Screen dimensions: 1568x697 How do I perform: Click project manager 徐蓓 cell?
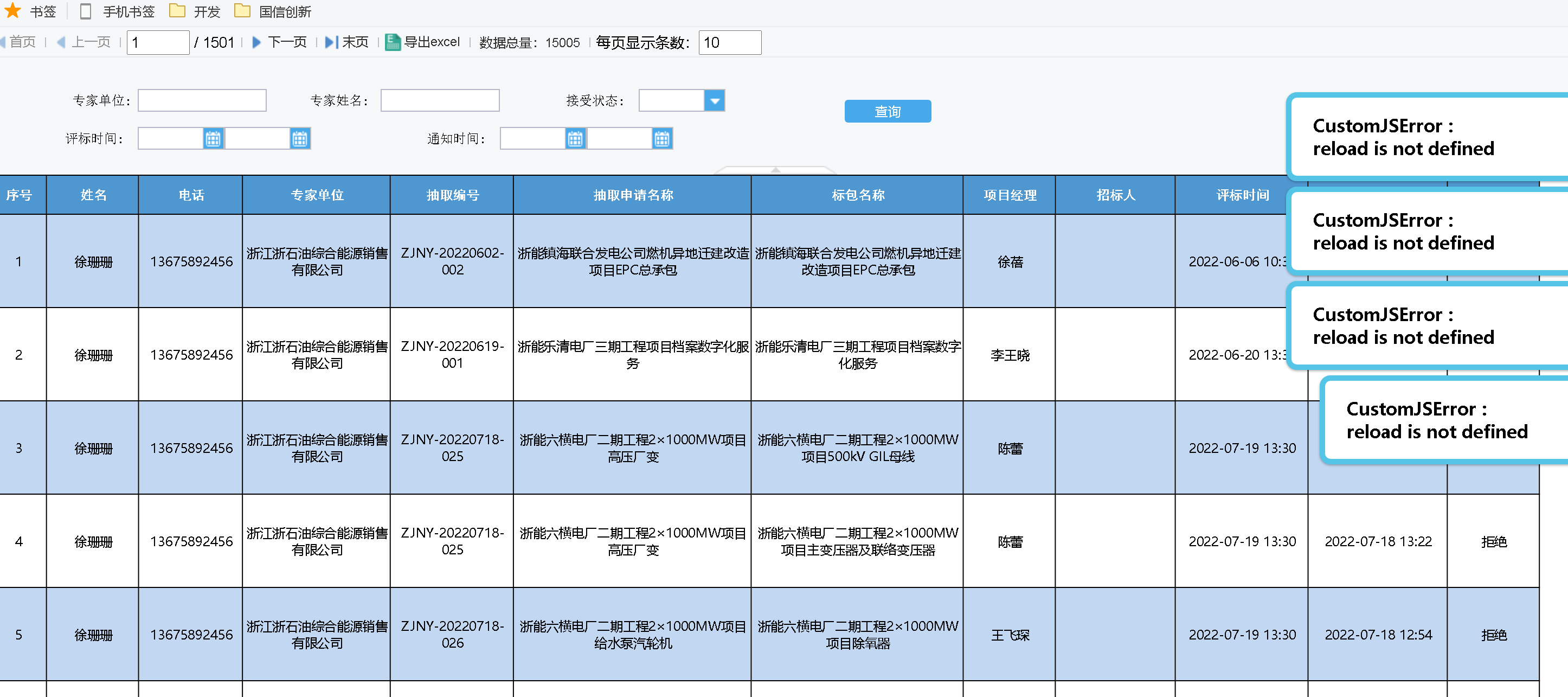(x=1010, y=262)
